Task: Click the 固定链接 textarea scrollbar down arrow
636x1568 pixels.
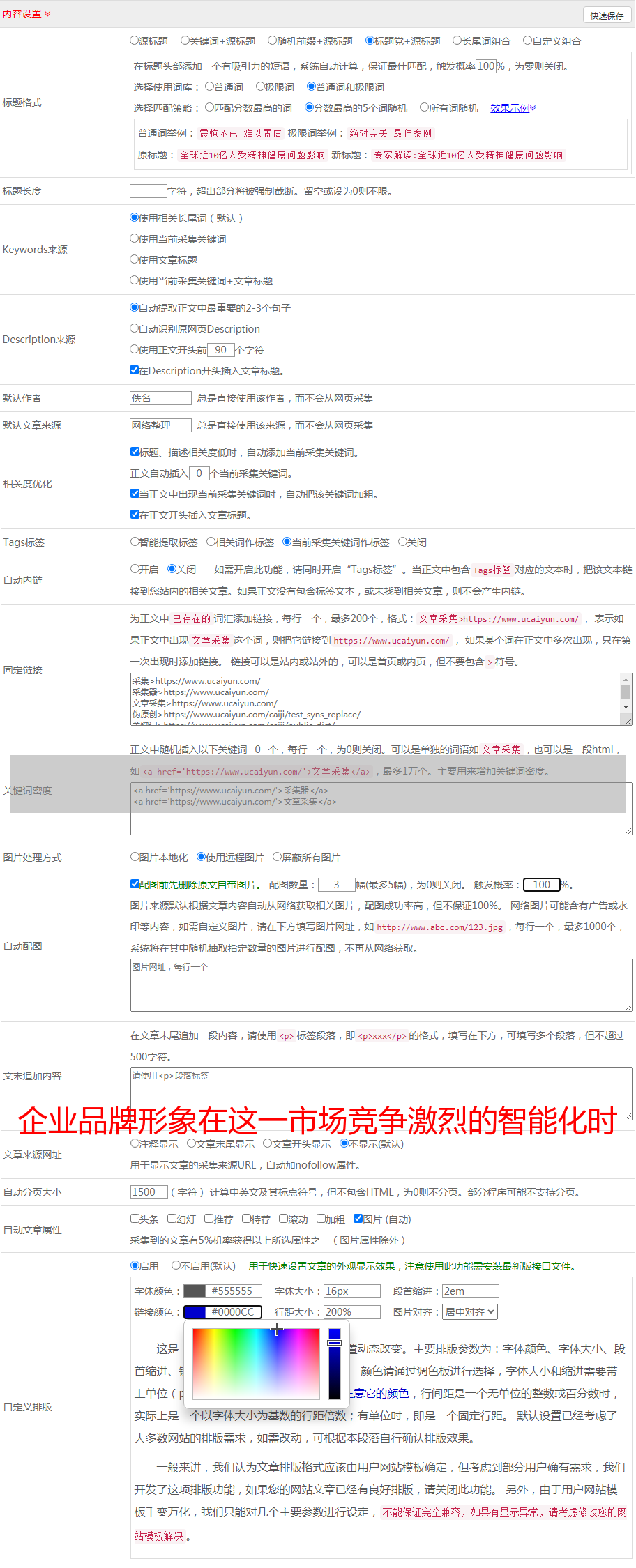Action: click(626, 707)
